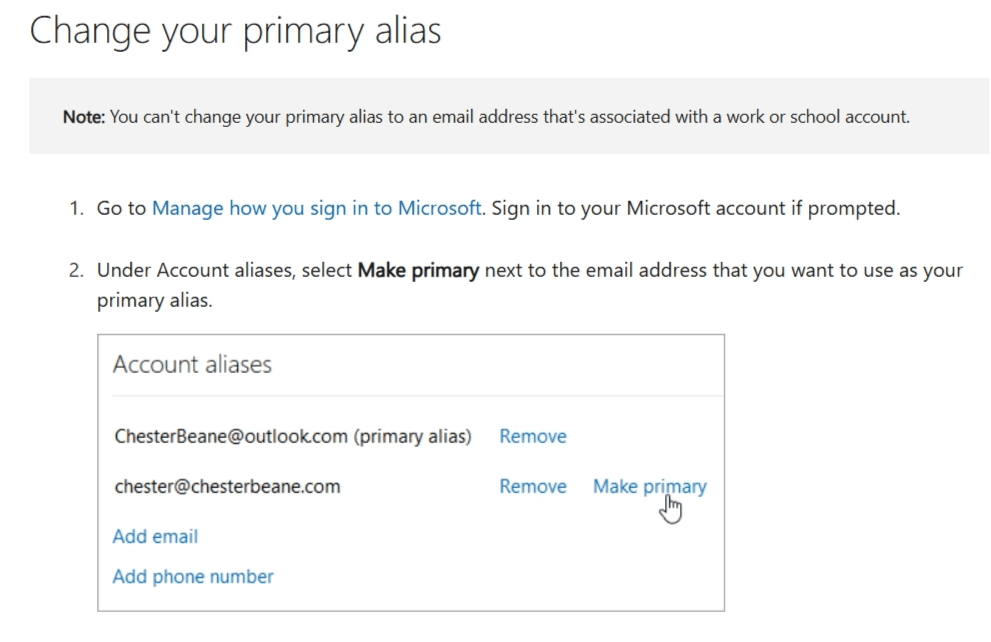Select the Add phone number link
The height and width of the screenshot is (642, 991).
click(x=193, y=576)
